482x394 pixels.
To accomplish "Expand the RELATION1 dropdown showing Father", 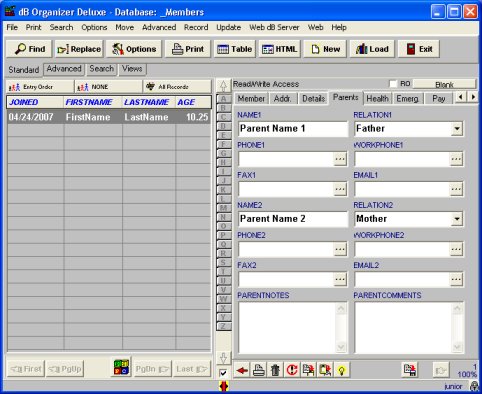I will click(457, 129).
